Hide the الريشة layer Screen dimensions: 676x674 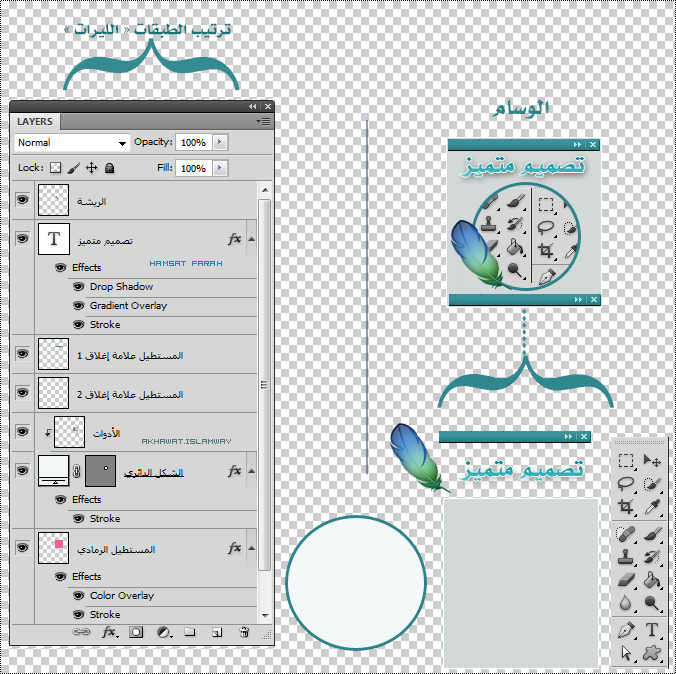[x=22, y=200]
